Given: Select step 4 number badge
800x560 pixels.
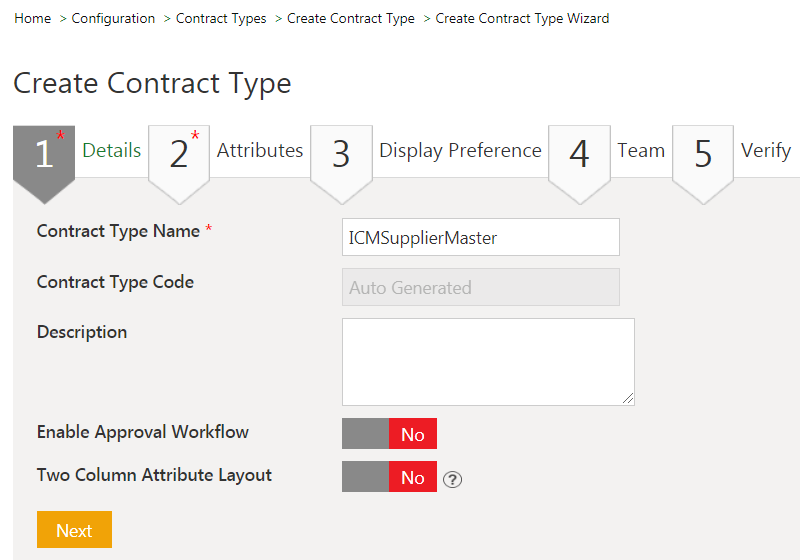Looking at the screenshot, I should coord(579,155).
